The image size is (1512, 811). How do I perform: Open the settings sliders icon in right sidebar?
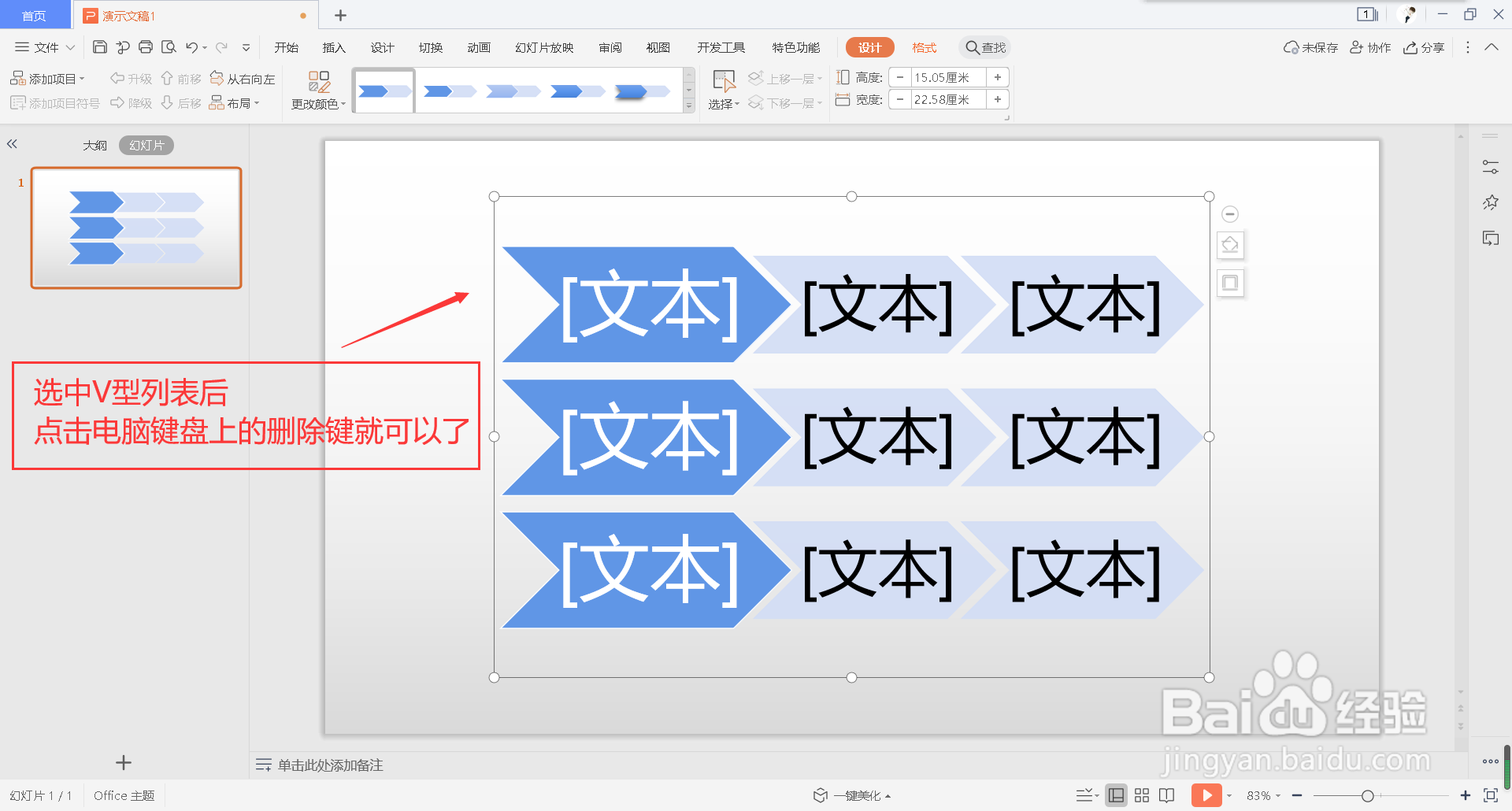[1490, 167]
